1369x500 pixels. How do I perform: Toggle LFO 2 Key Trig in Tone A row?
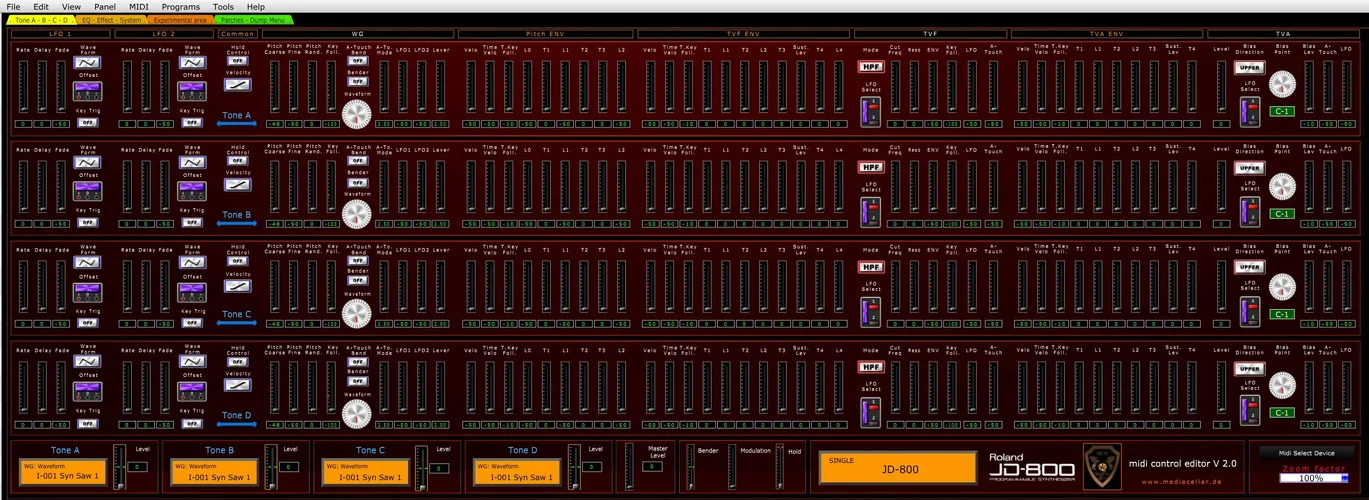pyautogui.click(x=191, y=122)
